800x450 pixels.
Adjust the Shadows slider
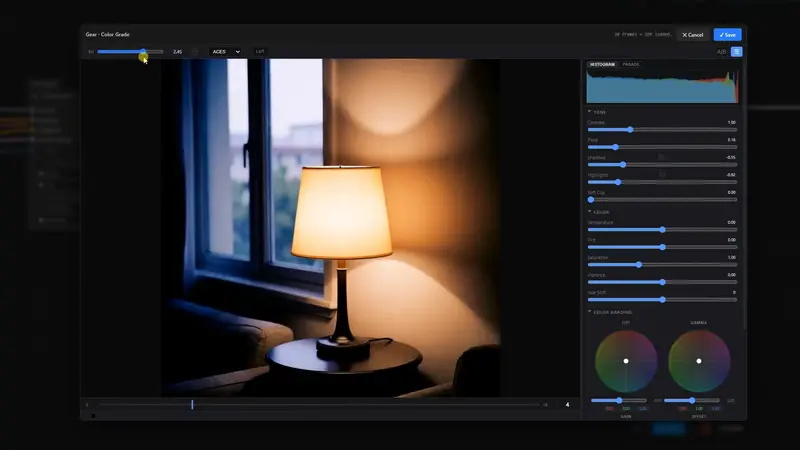pyautogui.click(x=662, y=164)
